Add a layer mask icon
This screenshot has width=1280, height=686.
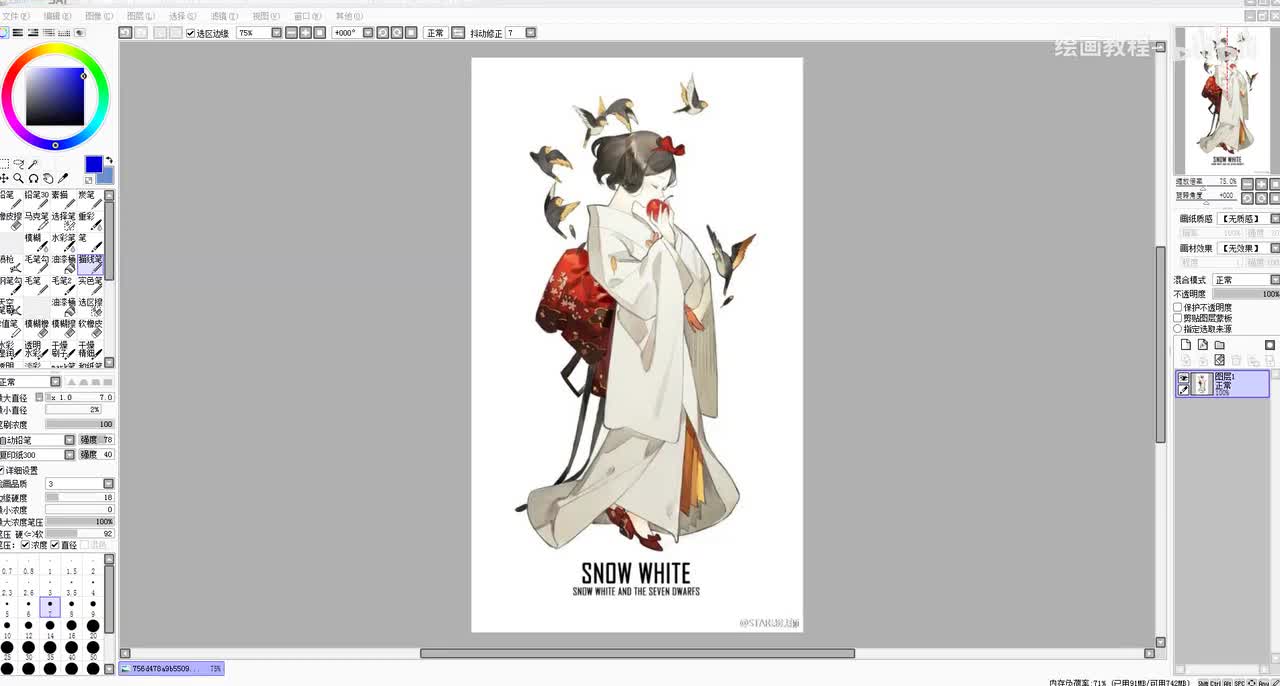coord(1270,344)
